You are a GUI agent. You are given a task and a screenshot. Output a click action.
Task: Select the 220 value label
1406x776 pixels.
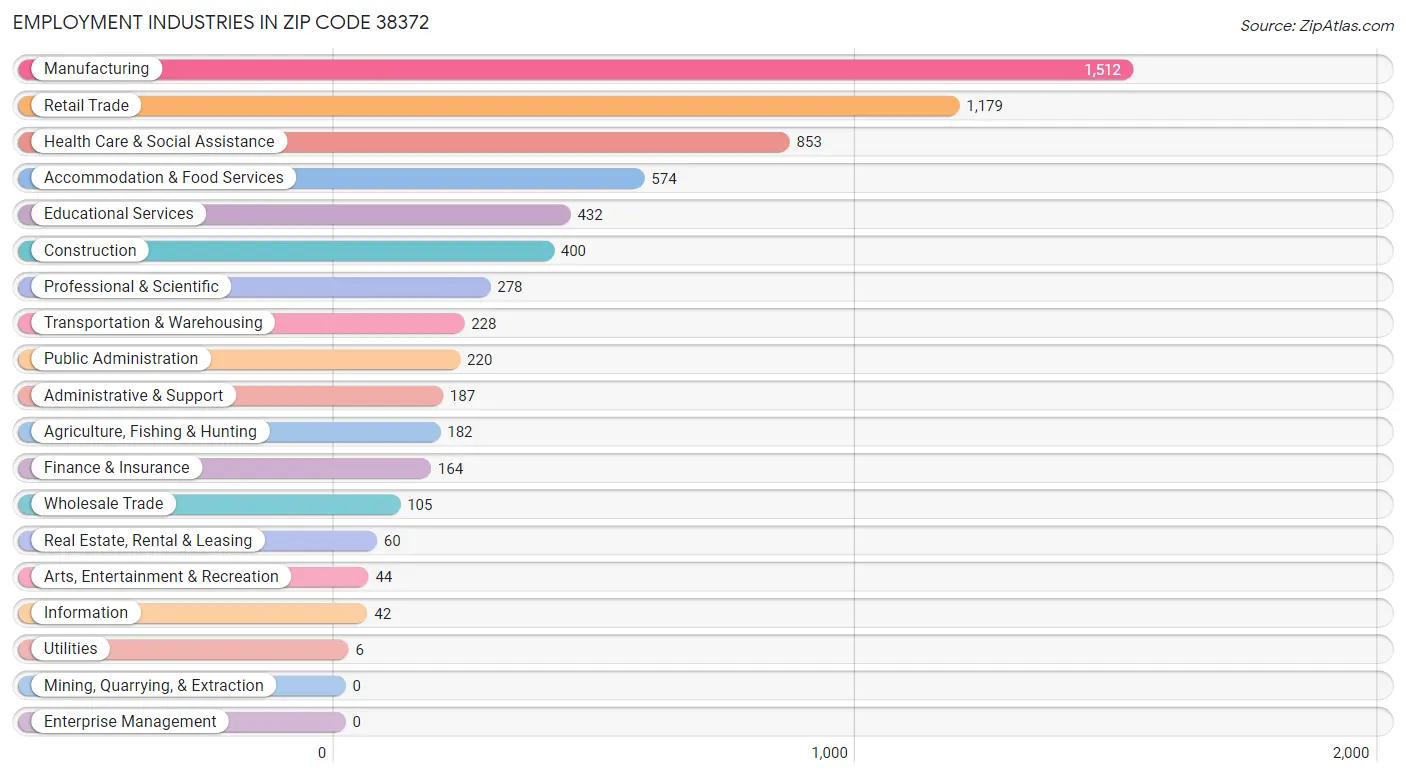(x=480, y=360)
